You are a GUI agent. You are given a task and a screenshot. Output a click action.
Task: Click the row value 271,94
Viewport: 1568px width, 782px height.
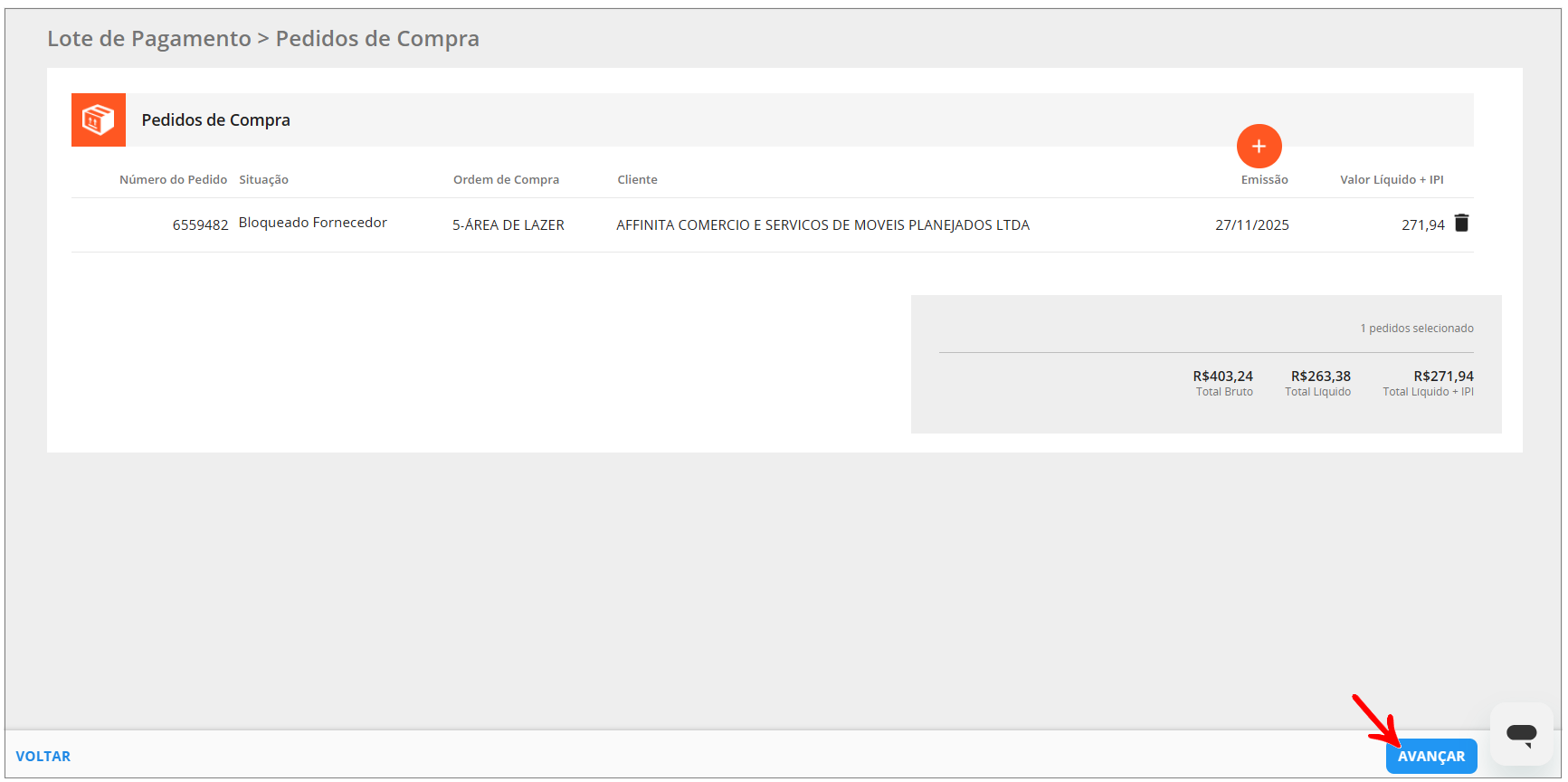(x=1423, y=225)
